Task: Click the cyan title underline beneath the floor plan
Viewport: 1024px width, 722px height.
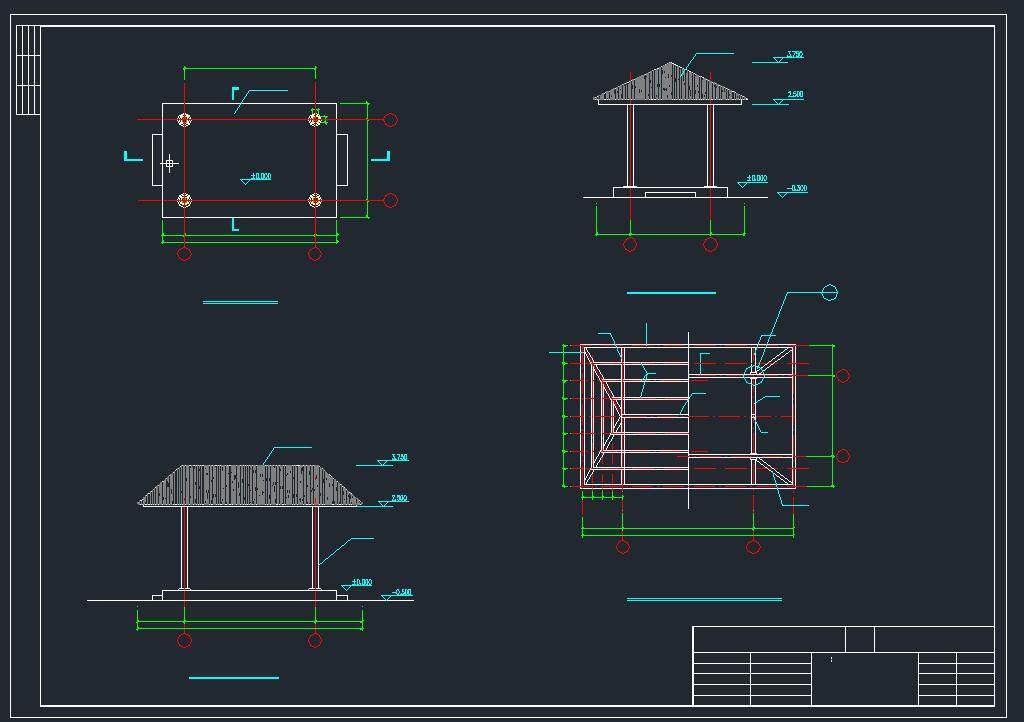Action: (x=240, y=301)
